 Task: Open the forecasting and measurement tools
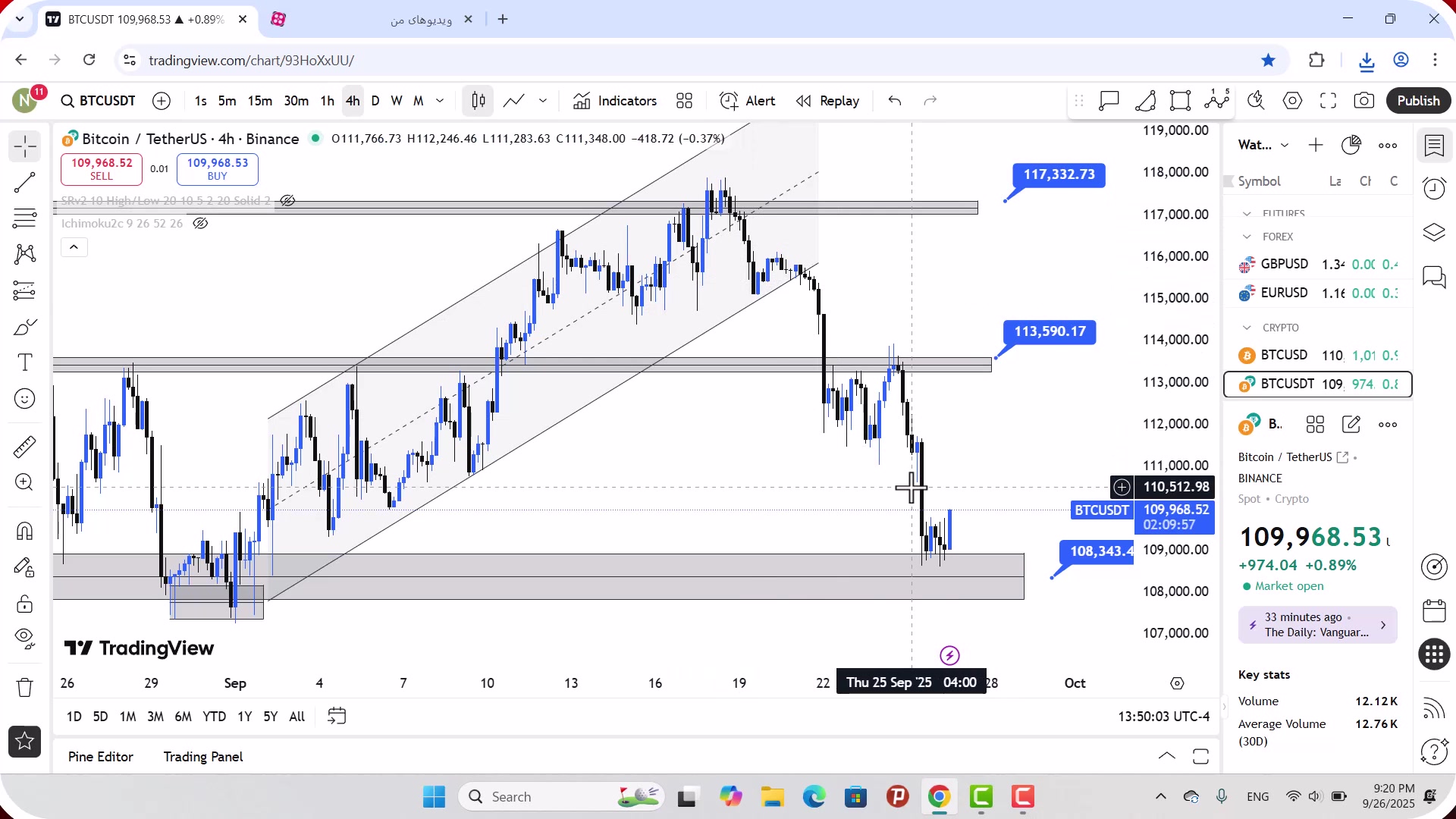(25, 290)
